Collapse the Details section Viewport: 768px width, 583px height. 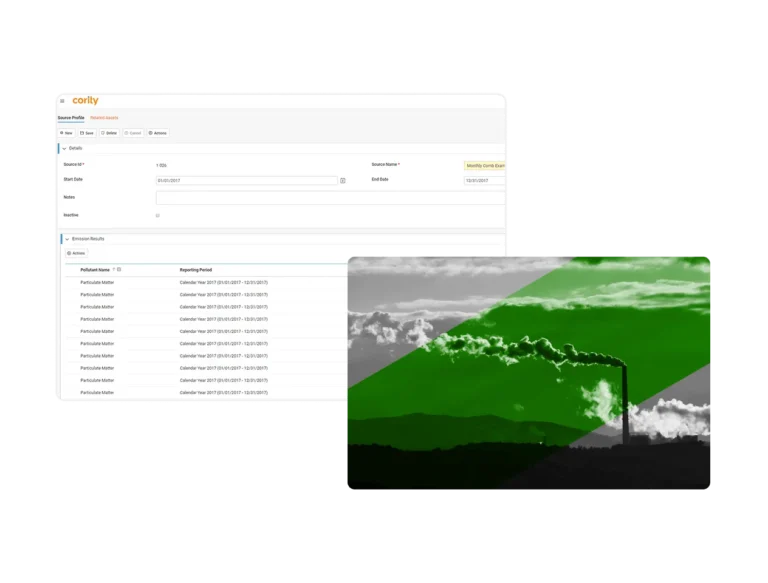tap(64, 148)
